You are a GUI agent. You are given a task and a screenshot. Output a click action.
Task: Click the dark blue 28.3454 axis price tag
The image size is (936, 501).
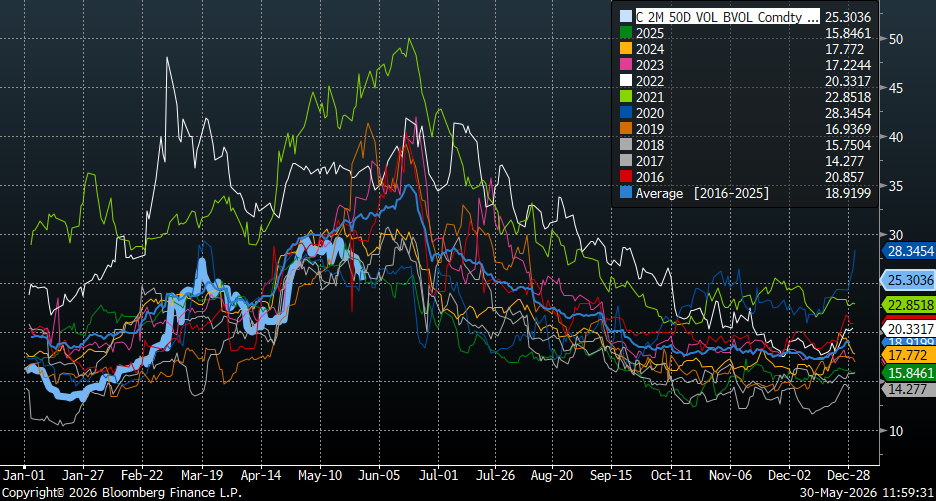click(908, 251)
